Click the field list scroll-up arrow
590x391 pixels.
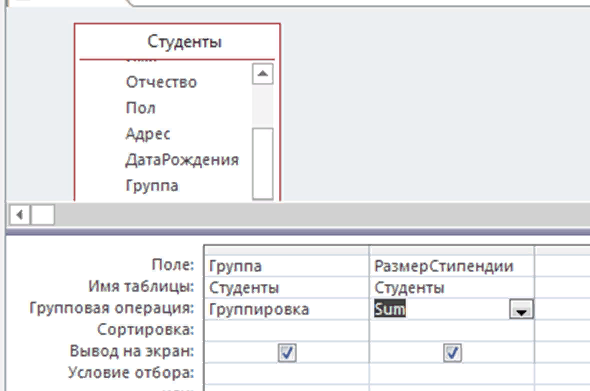[263, 74]
